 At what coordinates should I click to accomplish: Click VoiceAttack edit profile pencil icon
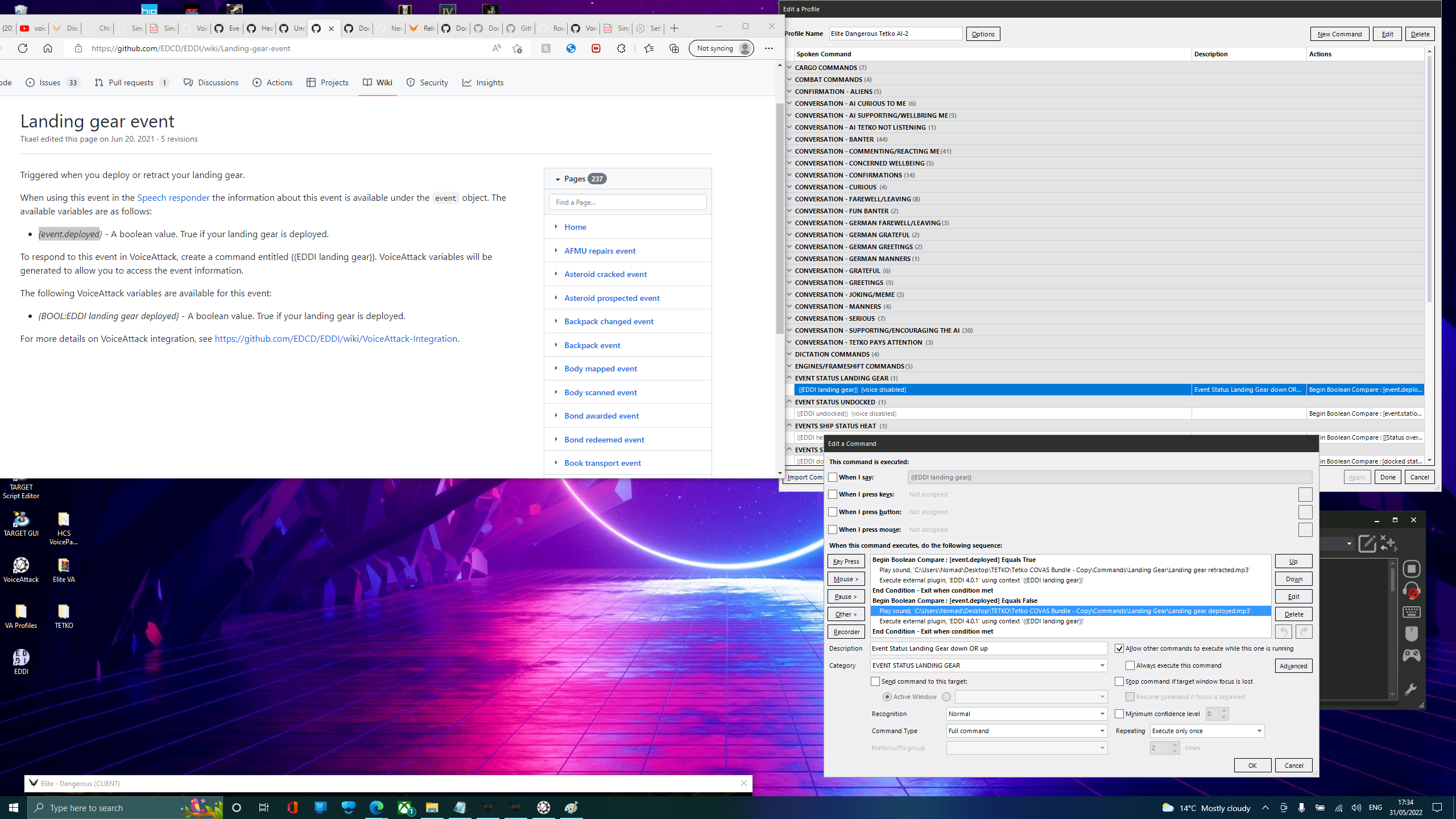click(1367, 543)
